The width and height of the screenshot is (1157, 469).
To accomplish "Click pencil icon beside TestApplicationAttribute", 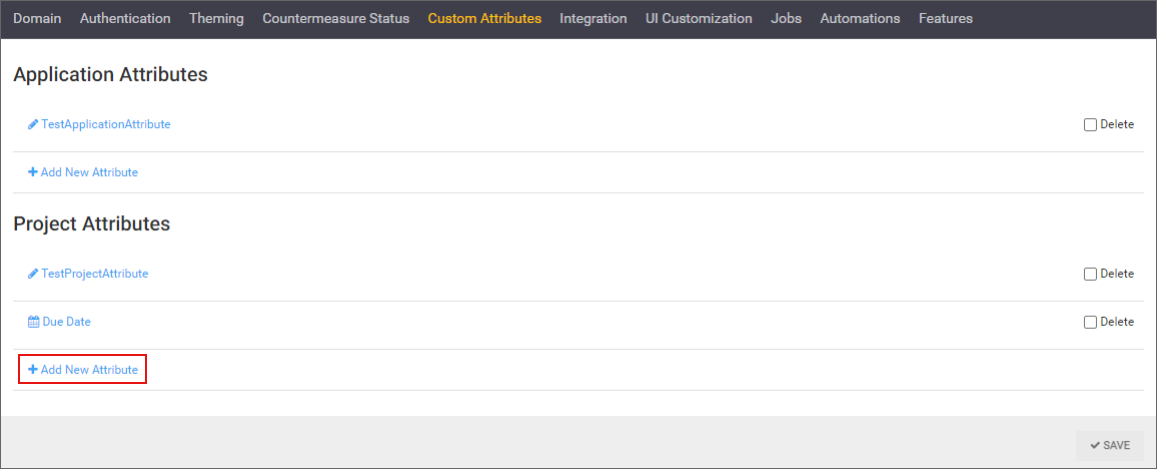I will click(x=33, y=125).
